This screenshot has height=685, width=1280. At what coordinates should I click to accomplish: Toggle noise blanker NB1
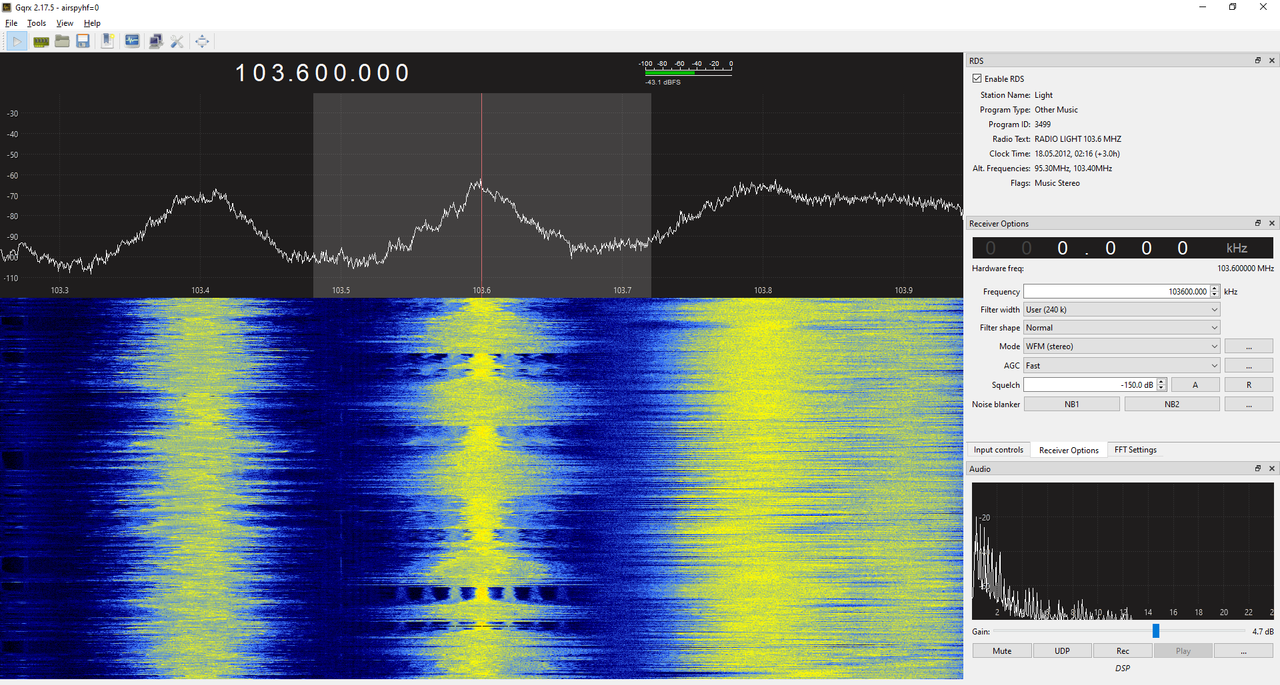(1072, 404)
